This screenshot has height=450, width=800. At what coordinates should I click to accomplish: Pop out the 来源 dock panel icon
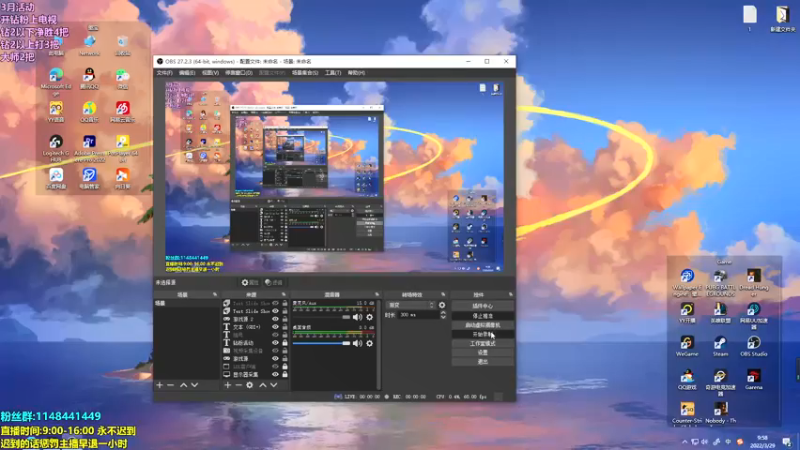284,294
